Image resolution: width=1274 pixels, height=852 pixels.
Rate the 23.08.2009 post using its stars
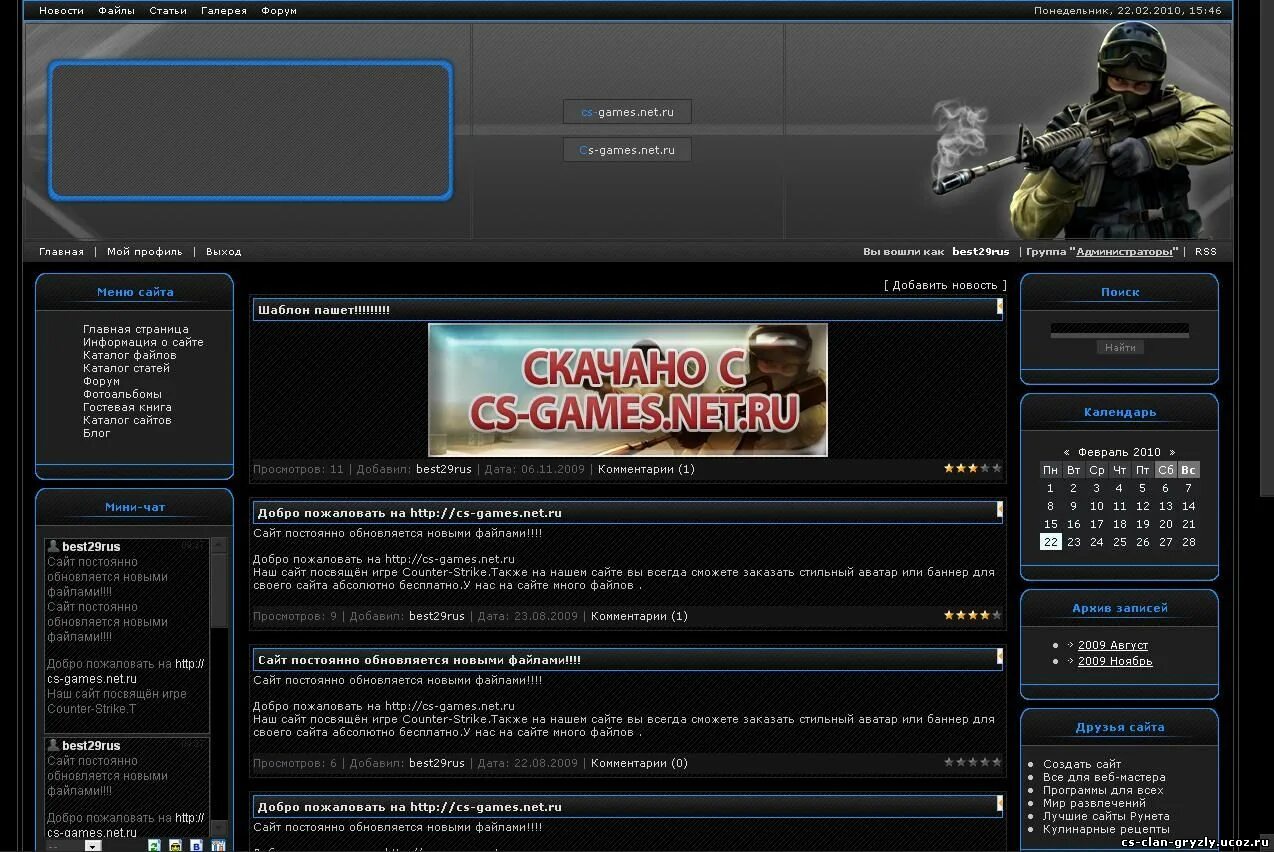pos(973,615)
